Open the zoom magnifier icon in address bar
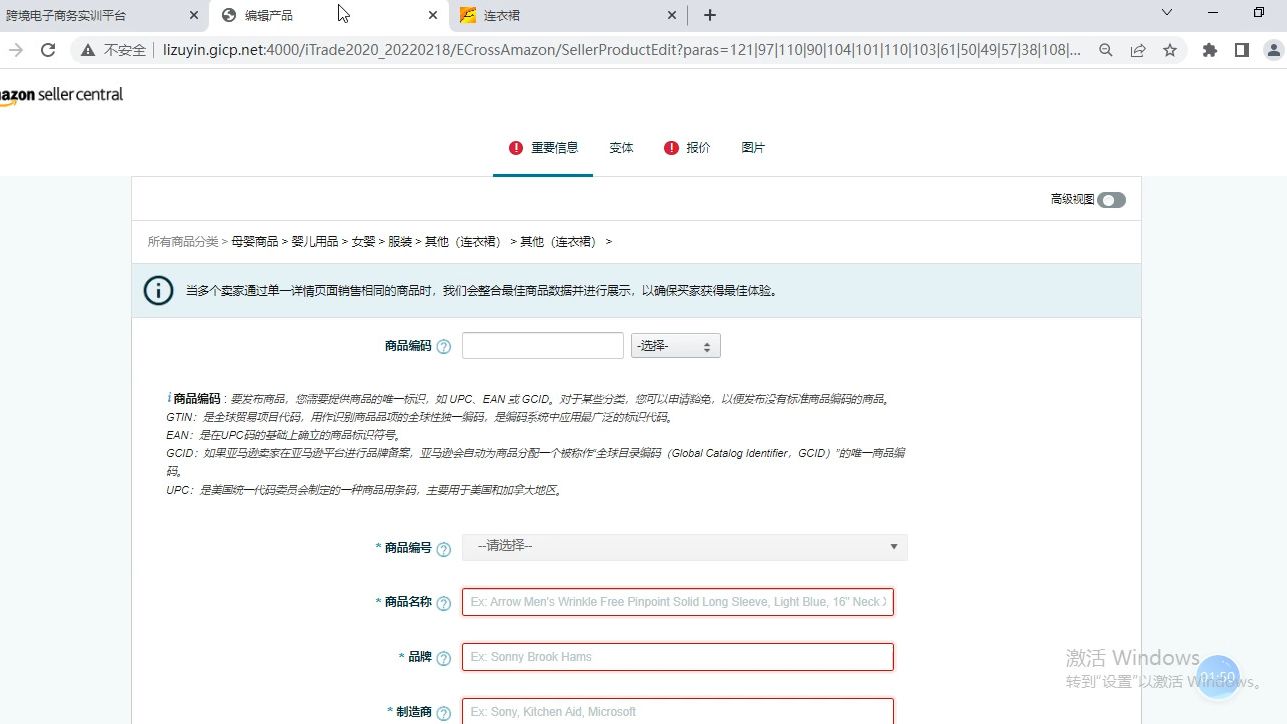 tap(1105, 50)
